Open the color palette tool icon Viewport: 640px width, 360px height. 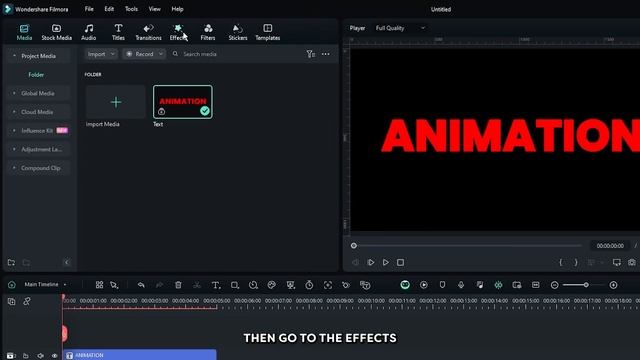point(271,285)
